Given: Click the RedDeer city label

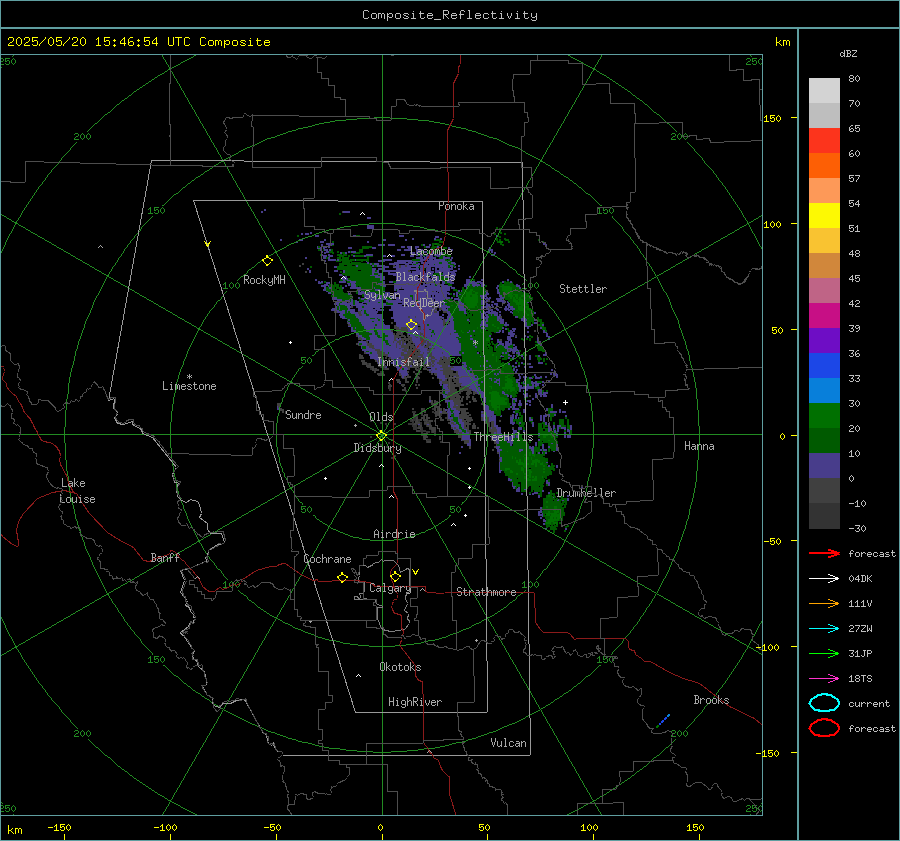Looking at the screenshot, I should [424, 303].
